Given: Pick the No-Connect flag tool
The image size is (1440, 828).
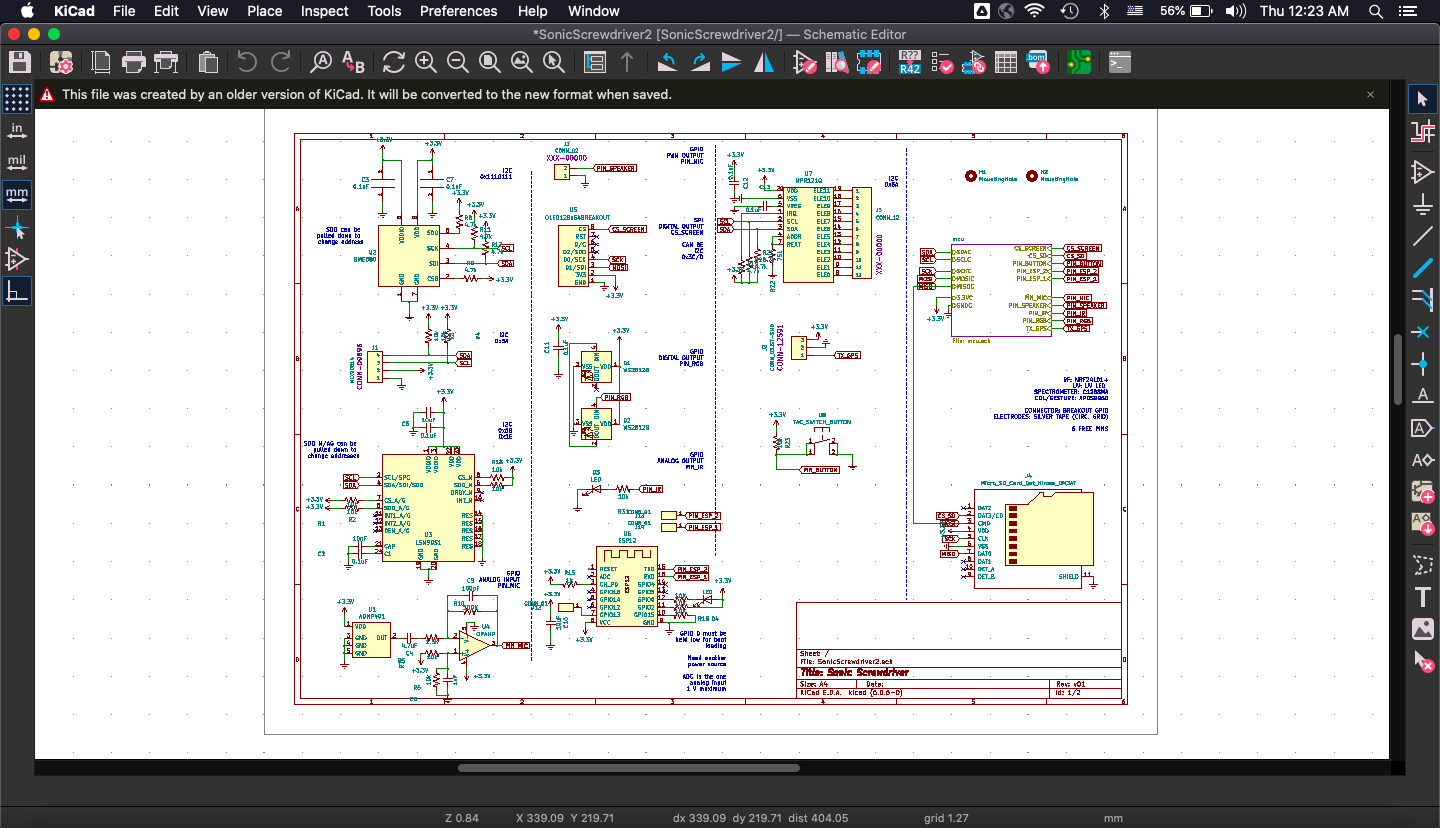Looking at the screenshot, I should point(1422,332).
